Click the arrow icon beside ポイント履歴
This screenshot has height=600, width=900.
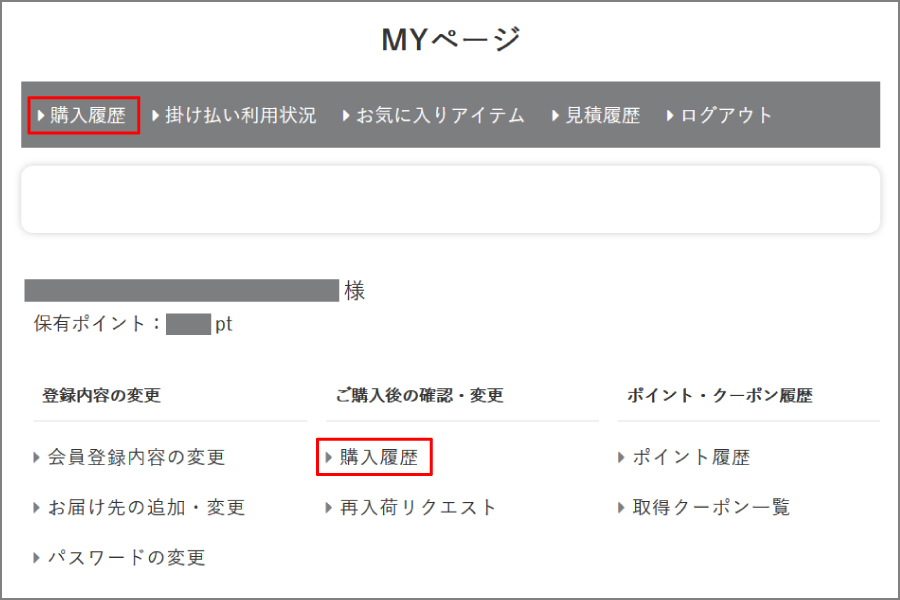pyautogui.click(x=622, y=458)
